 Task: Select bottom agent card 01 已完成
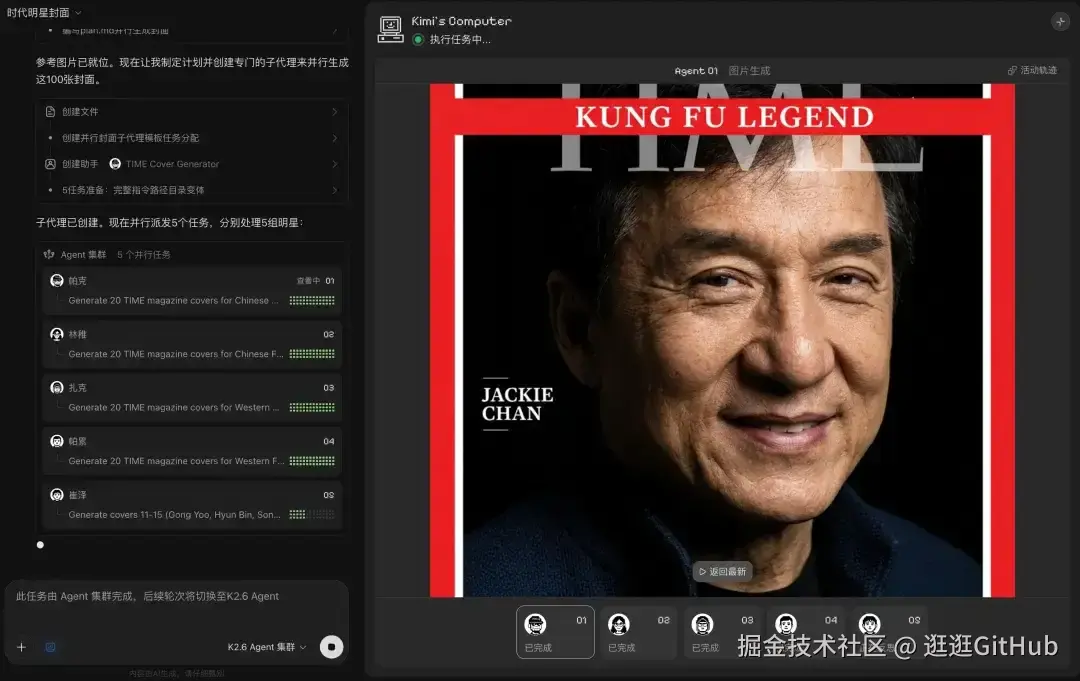tap(555, 632)
